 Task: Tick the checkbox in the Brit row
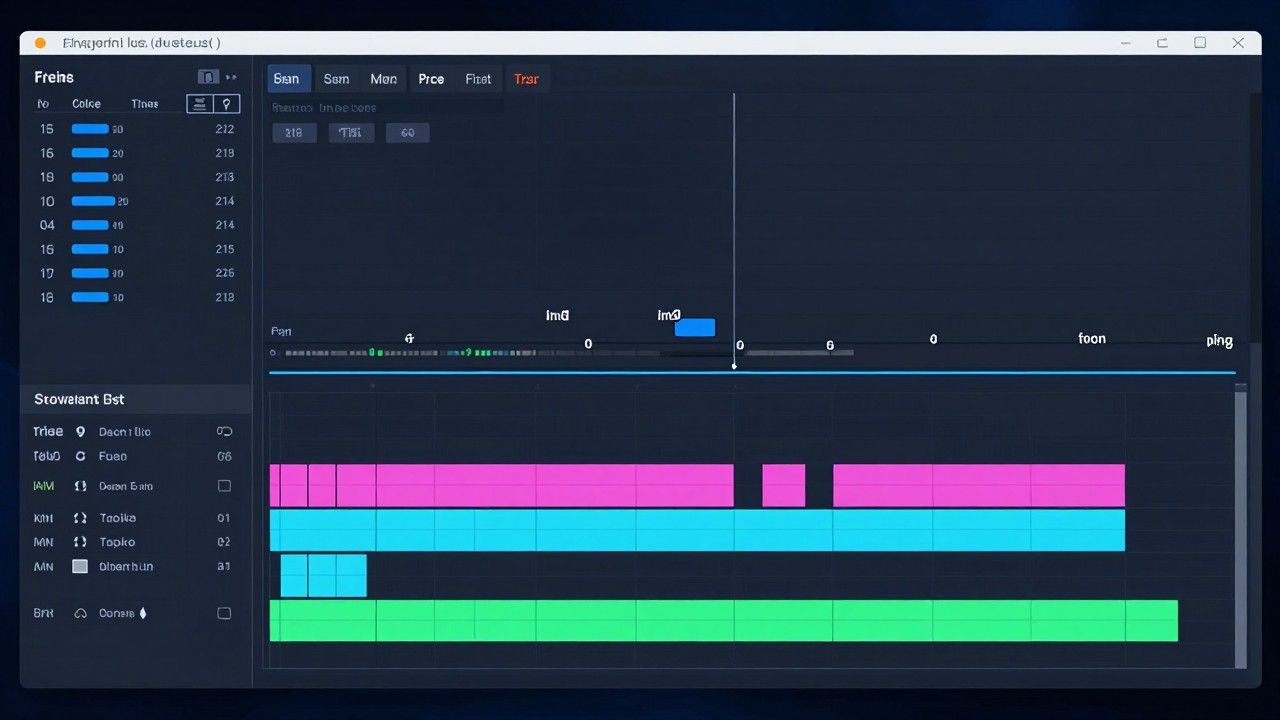click(x=224, y=613)
